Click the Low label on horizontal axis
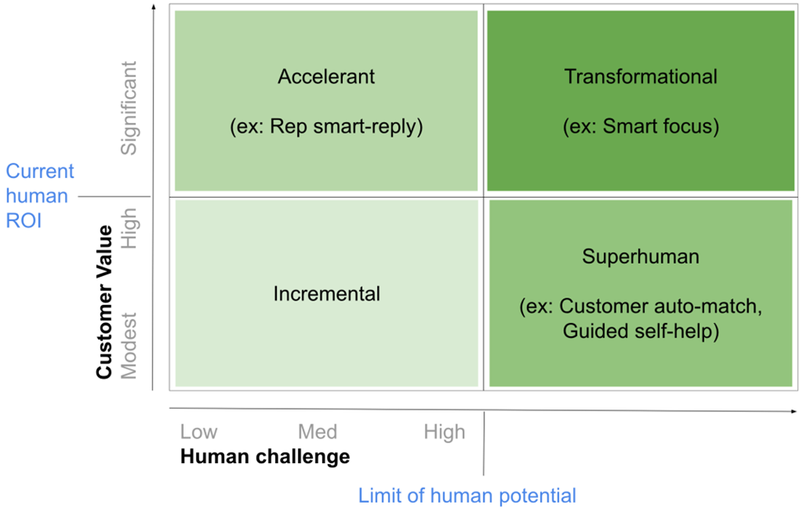 [x=199, y=432]
